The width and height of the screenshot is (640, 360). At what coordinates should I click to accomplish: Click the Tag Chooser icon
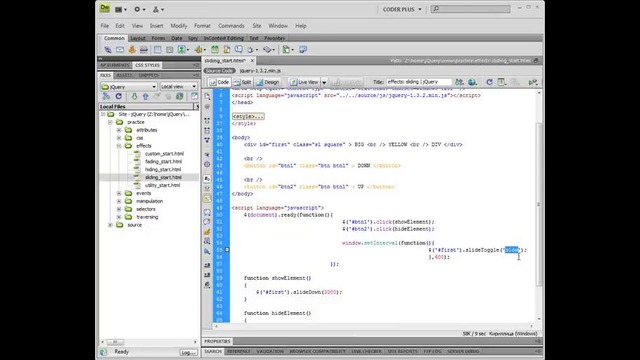click(x=303, y=49)
